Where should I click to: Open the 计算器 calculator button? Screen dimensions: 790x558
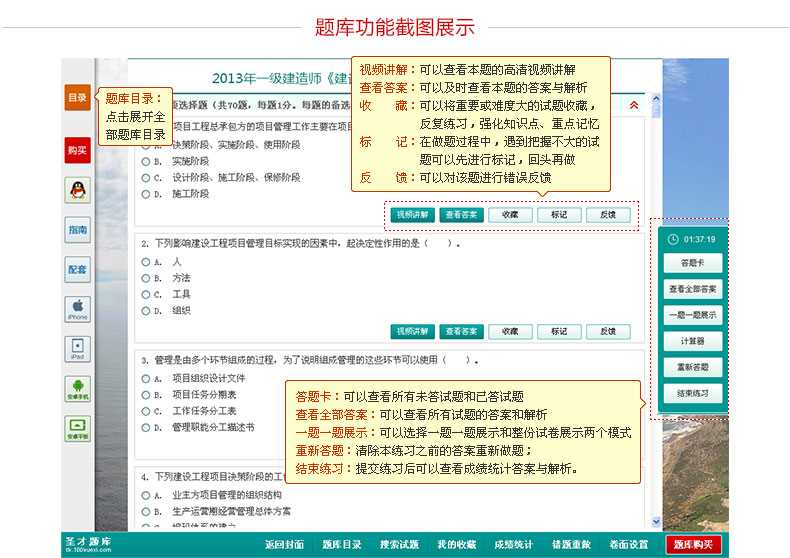click(x=693, y=341)
